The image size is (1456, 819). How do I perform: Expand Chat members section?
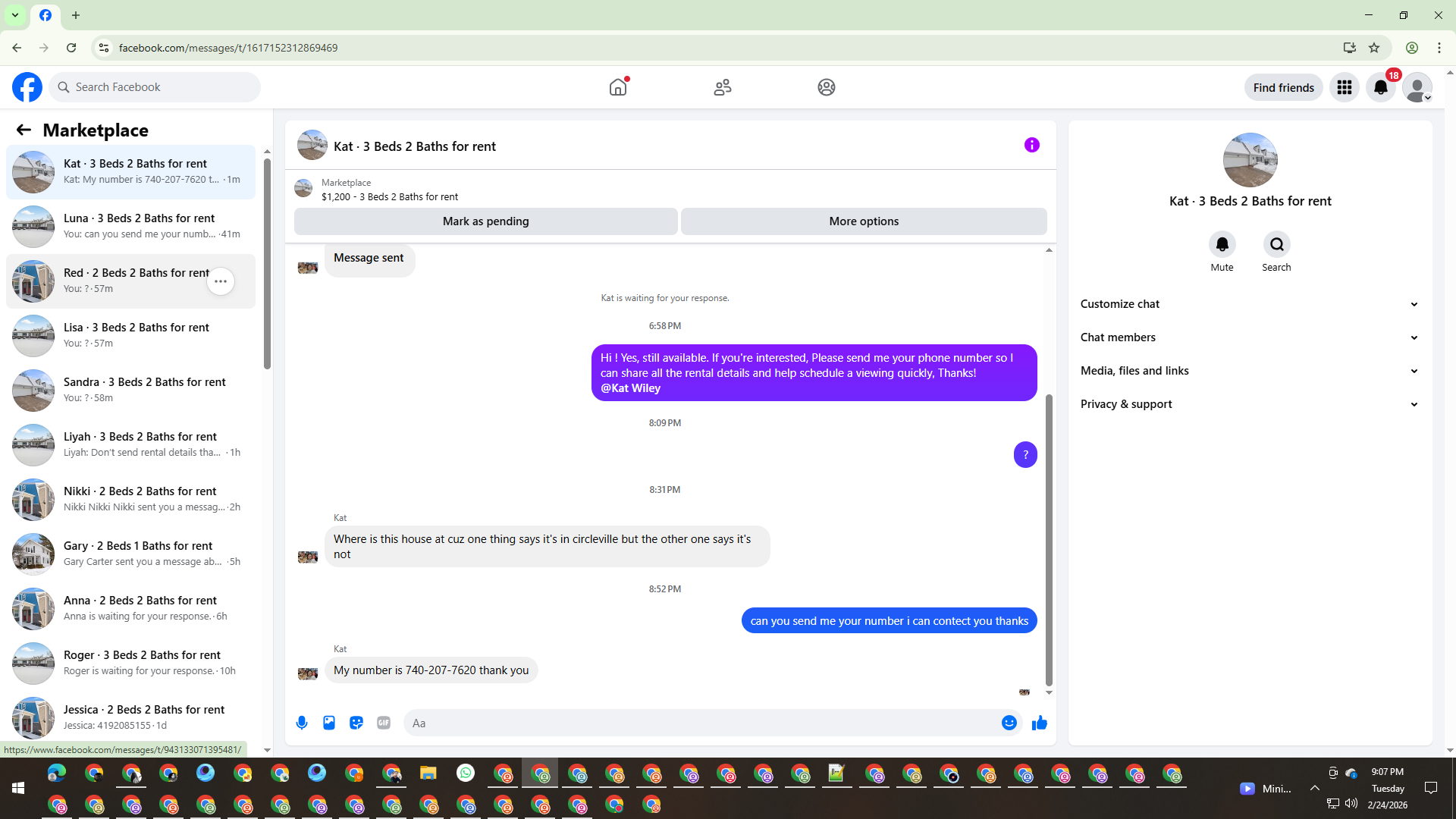pyautogui.click(x=1248, y=337)
